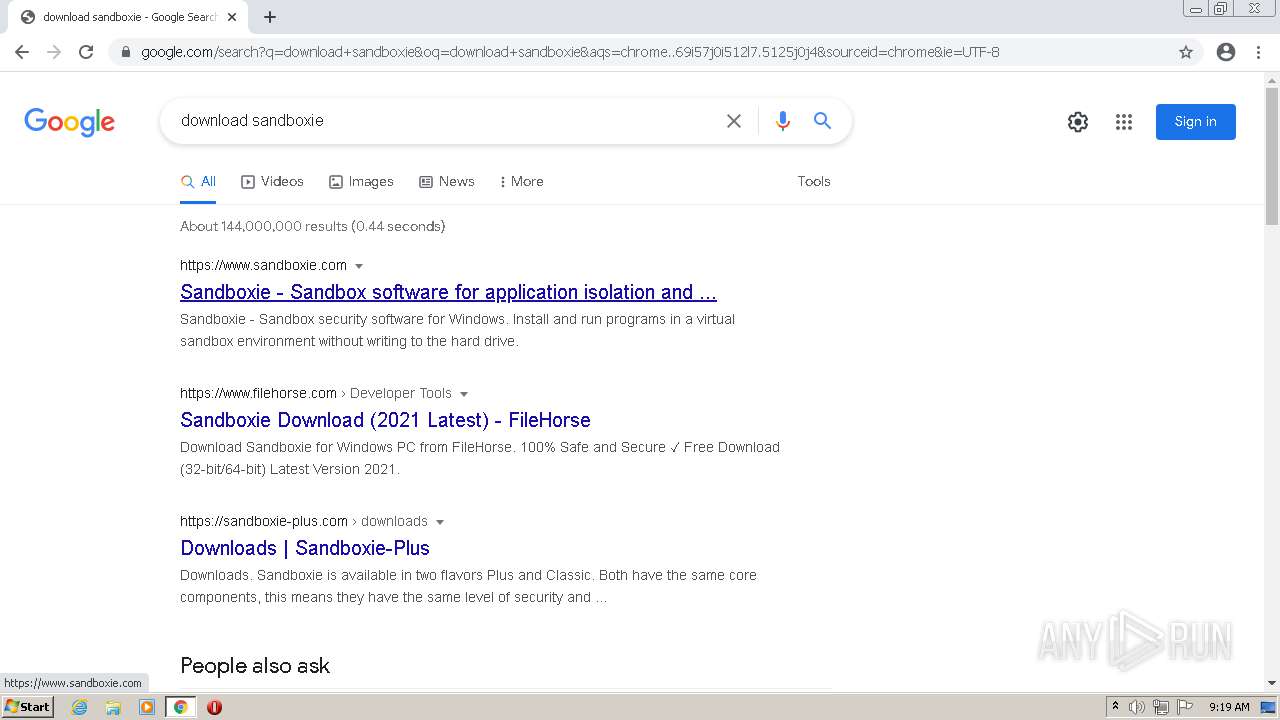Screen dimensions: 1280x720
Task: Open Windows Media Player taskbar icon
Action: click(147, 707)
